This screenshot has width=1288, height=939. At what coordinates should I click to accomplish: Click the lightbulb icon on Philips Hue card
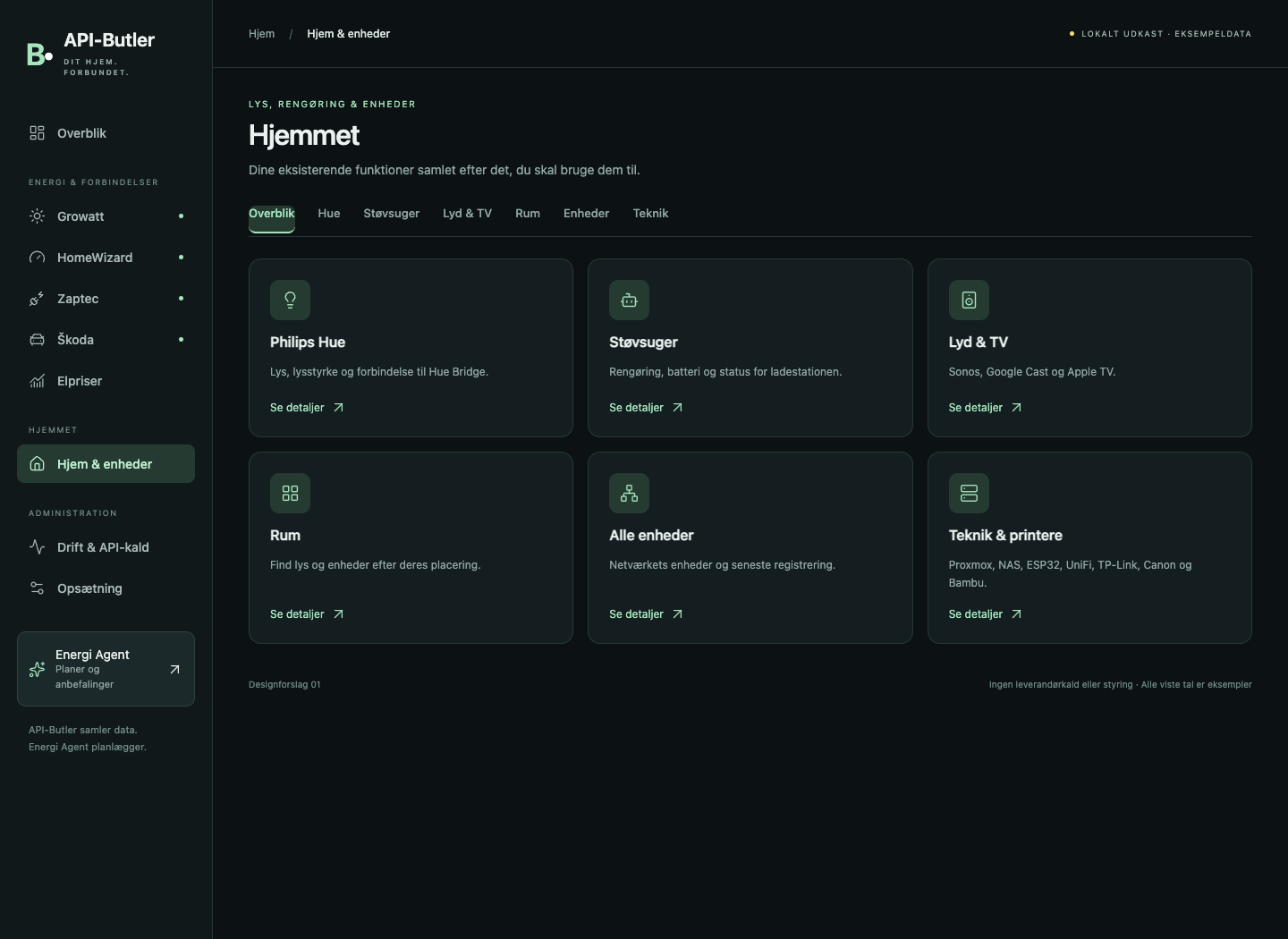290,300
